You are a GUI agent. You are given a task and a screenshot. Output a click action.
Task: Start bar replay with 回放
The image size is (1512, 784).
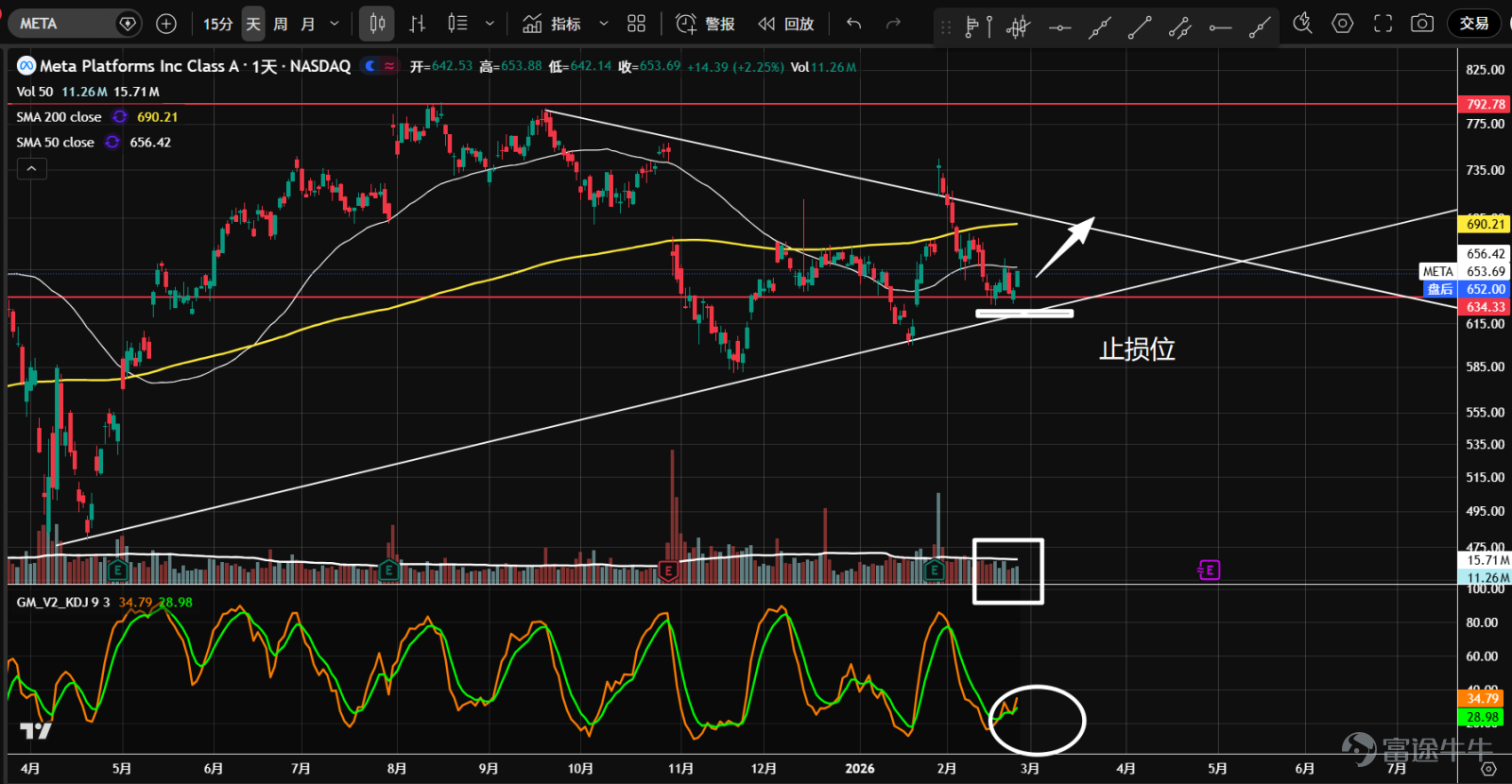pos(786,24)
